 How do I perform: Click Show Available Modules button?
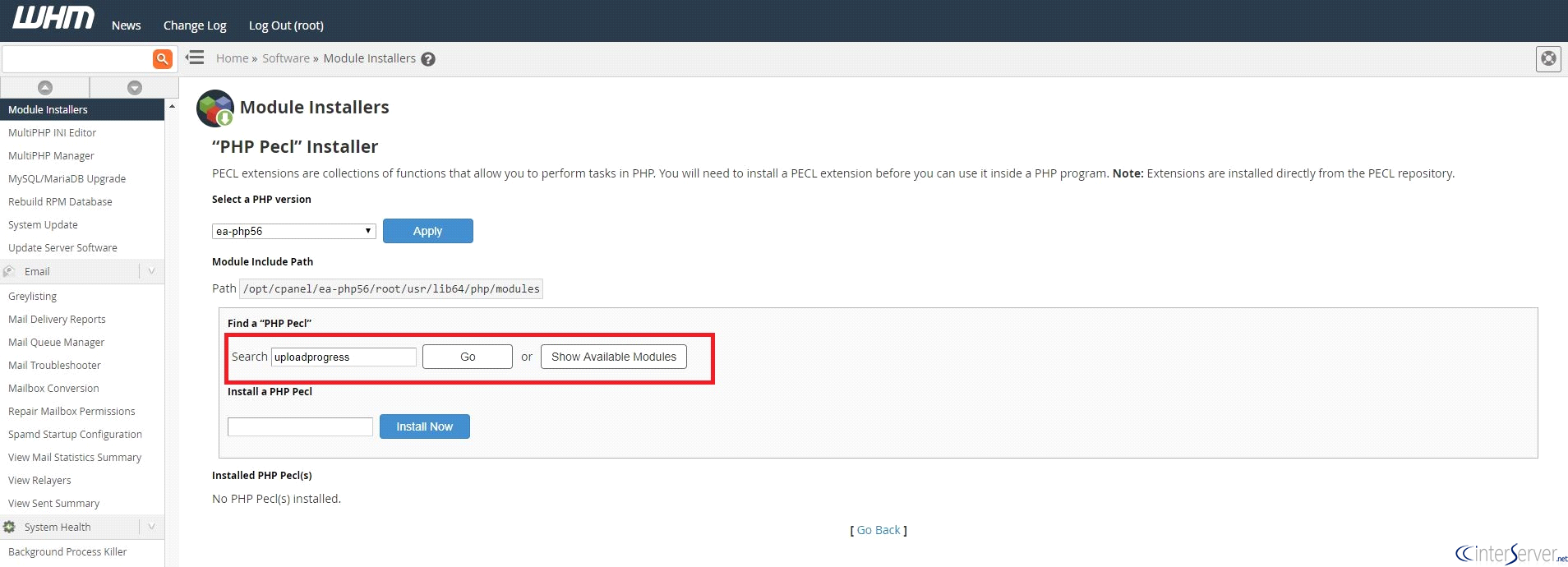click(614, 357)
